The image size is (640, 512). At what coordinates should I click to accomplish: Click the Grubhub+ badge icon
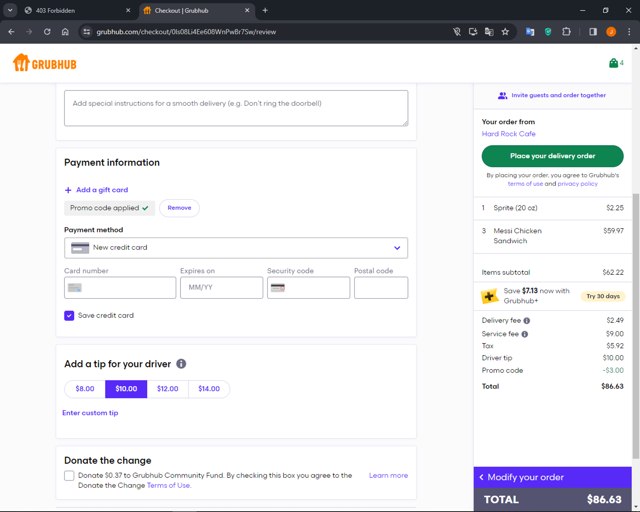click(x=490, y=296)
